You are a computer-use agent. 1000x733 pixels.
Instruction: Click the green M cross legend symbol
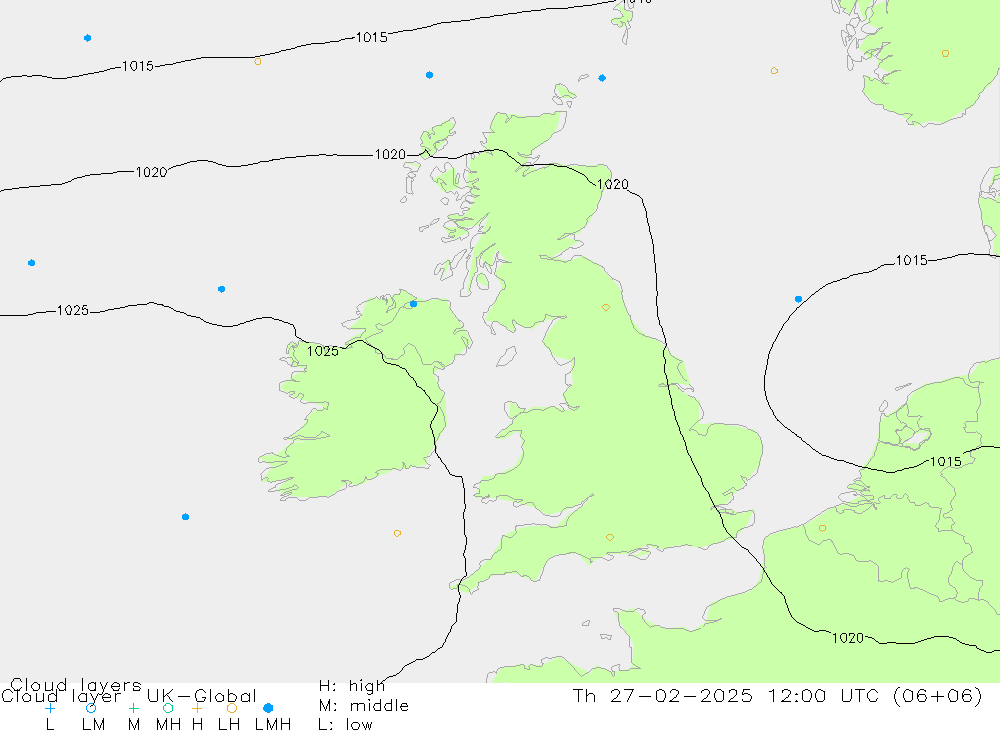(133, 708)
